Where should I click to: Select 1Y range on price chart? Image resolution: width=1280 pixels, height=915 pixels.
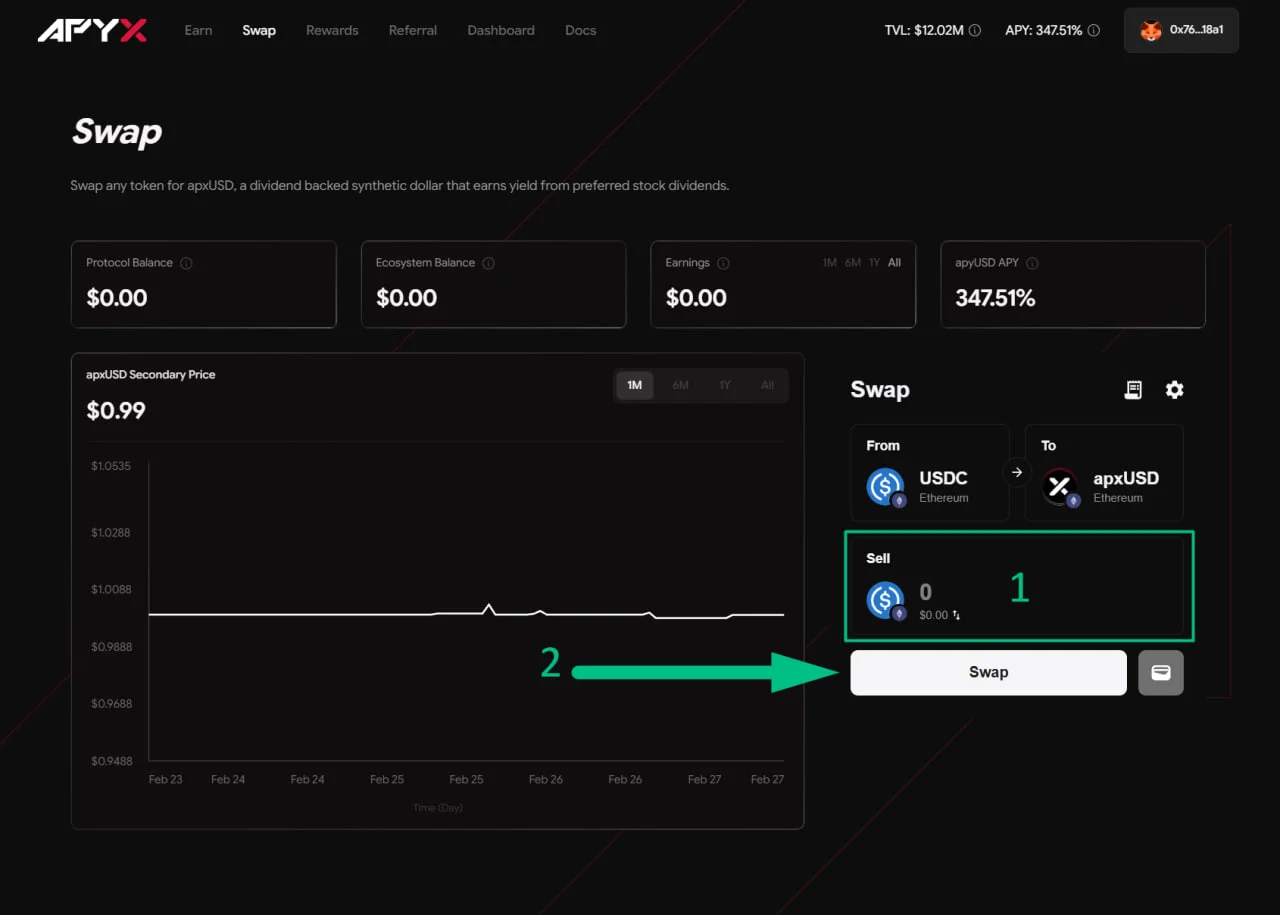pyautogui.click(x=724, y=385)
